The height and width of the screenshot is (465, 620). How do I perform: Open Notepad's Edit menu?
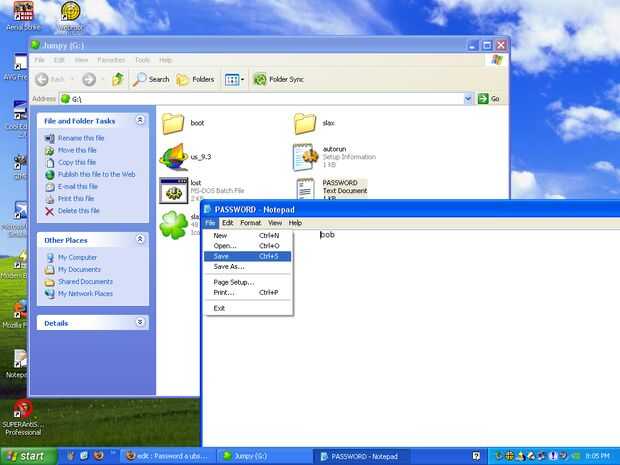point(228,223)
